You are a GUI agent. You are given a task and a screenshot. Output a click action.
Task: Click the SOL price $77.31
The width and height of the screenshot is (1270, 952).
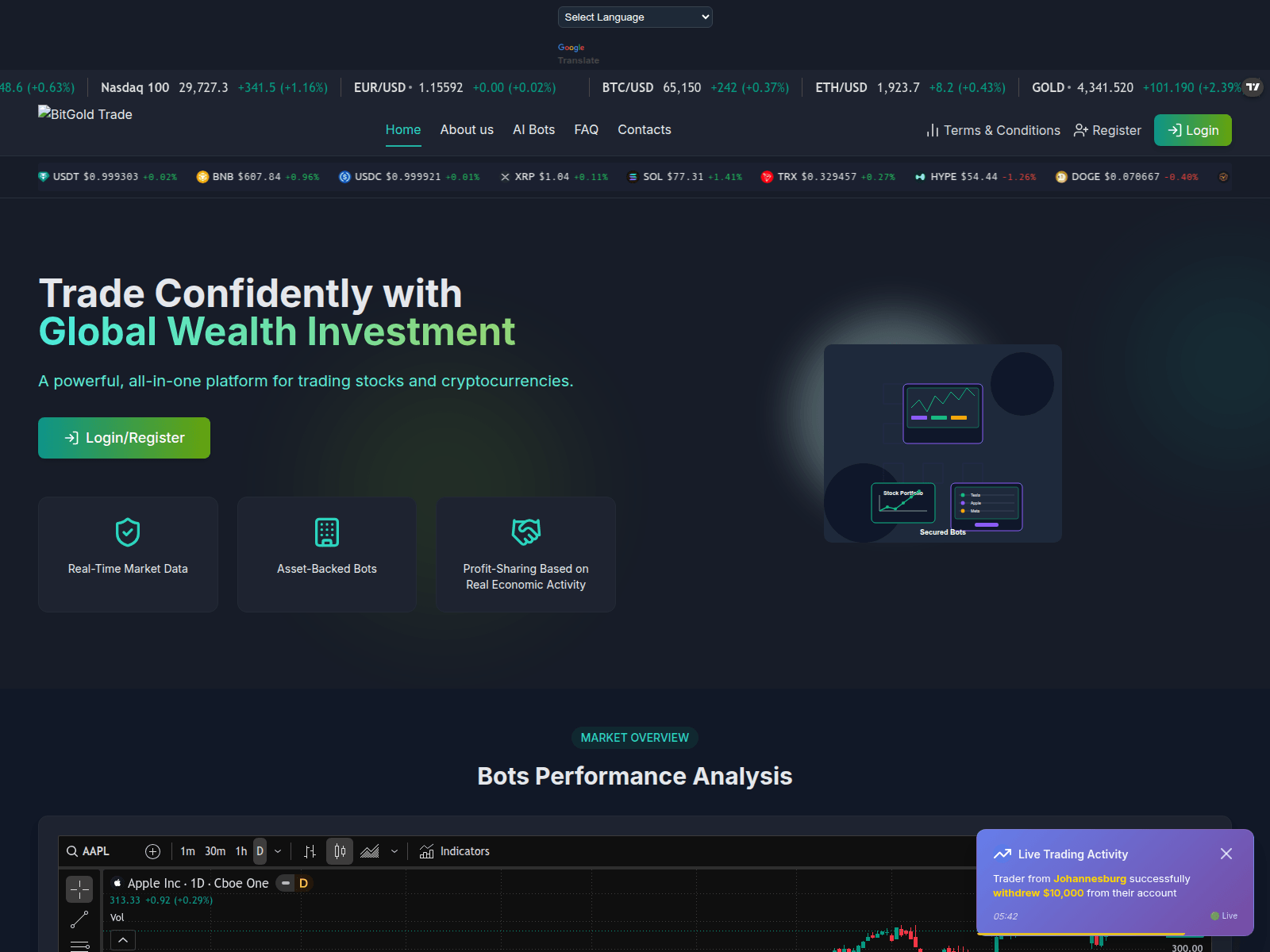pos(685,177)
